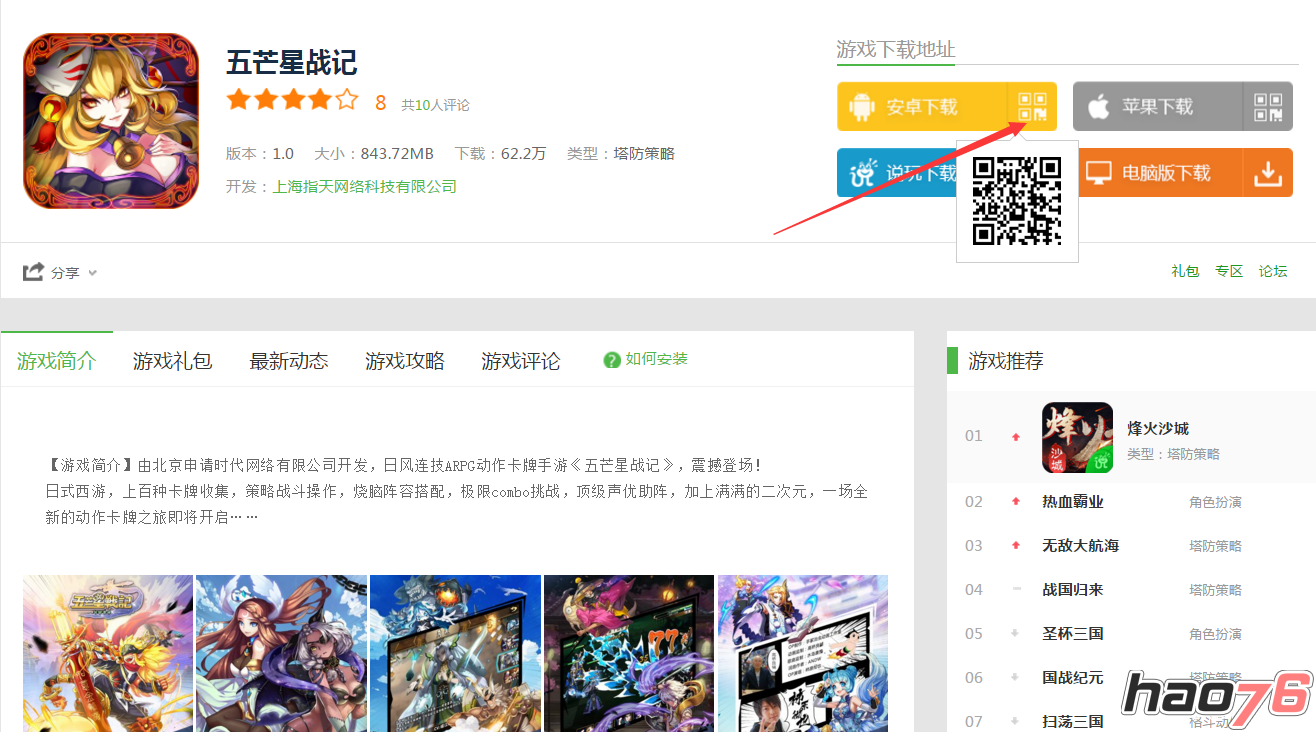Open the 论坛 link
This screenshot has width=1316, height=732.
tap(1273, 271)
